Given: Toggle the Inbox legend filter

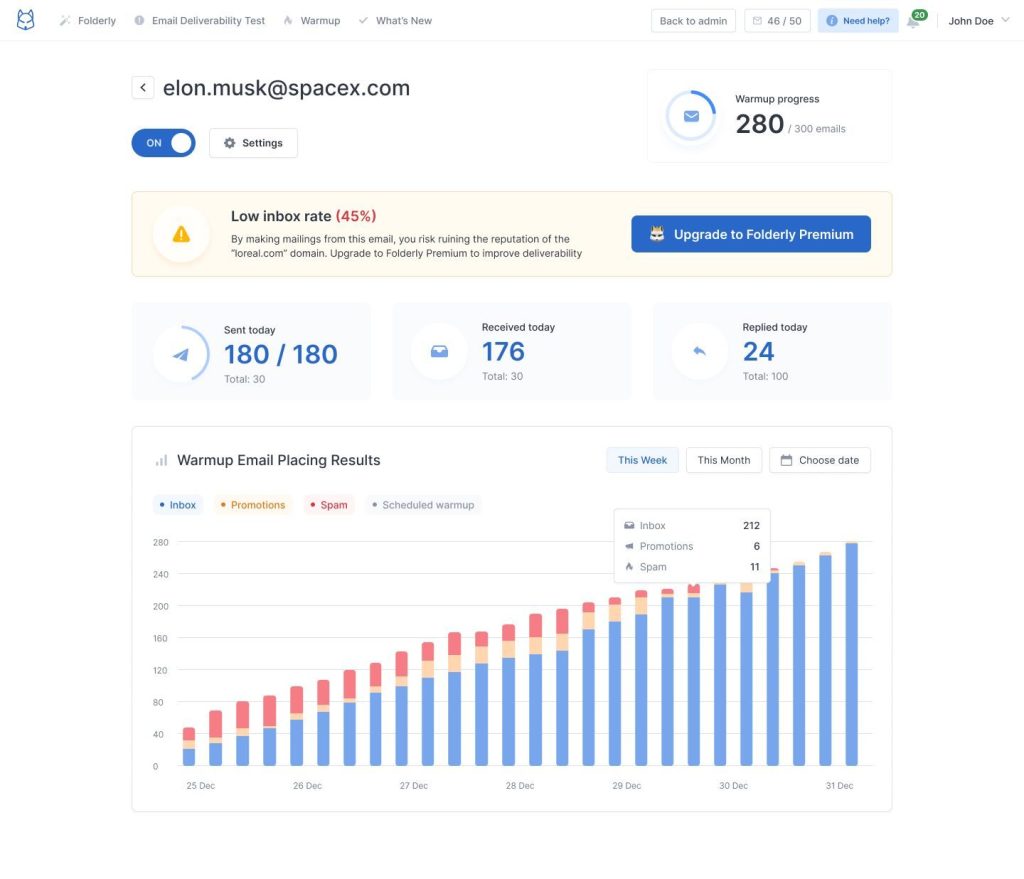Looking at the screenshot, I should pyautogui.click(x=178, y=505).
